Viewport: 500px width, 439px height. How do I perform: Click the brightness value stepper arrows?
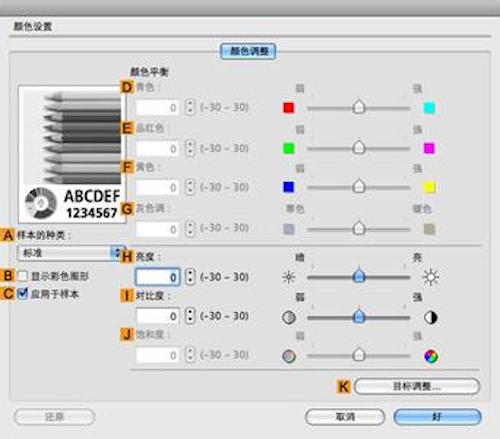[190, 277]
